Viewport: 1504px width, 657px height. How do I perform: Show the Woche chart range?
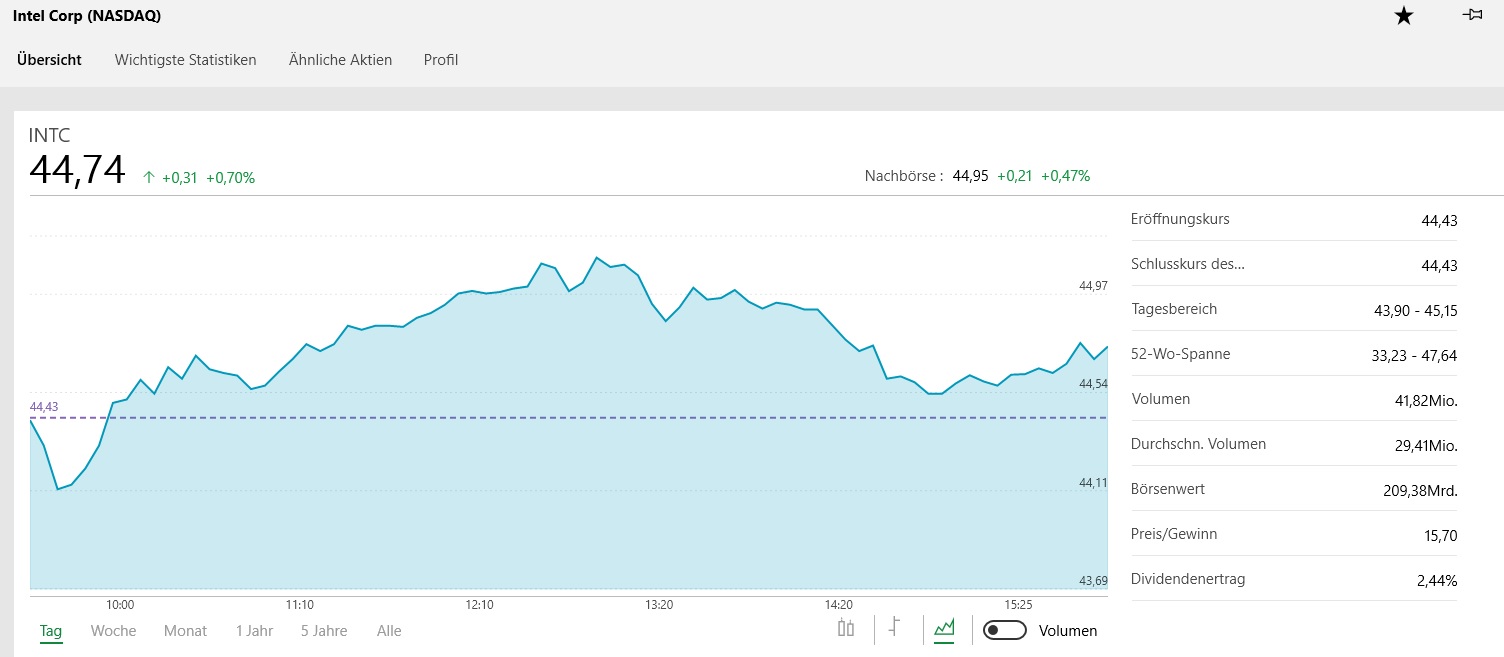tap(113, 631)
